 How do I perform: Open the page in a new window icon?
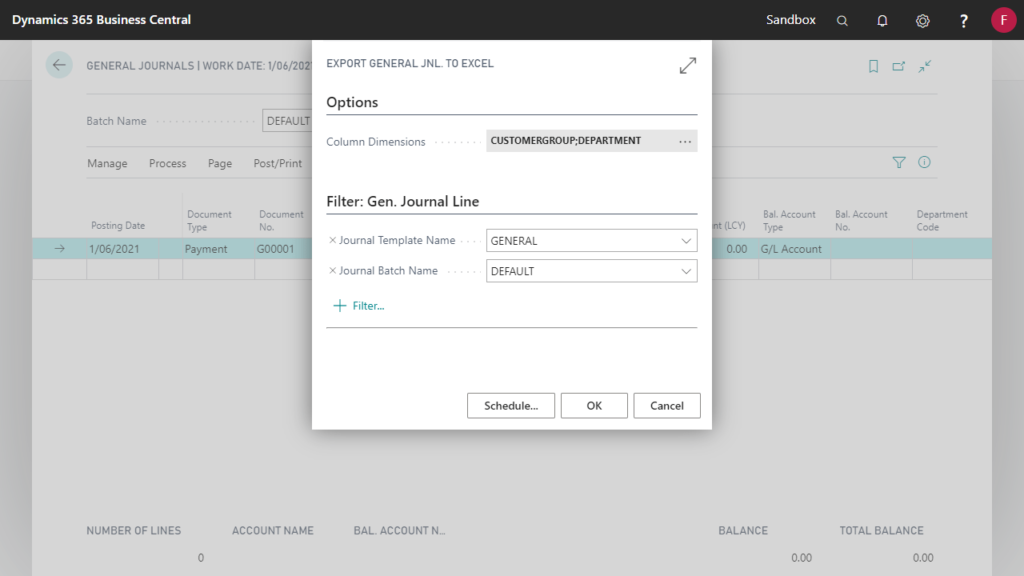[x=898, y=65]
